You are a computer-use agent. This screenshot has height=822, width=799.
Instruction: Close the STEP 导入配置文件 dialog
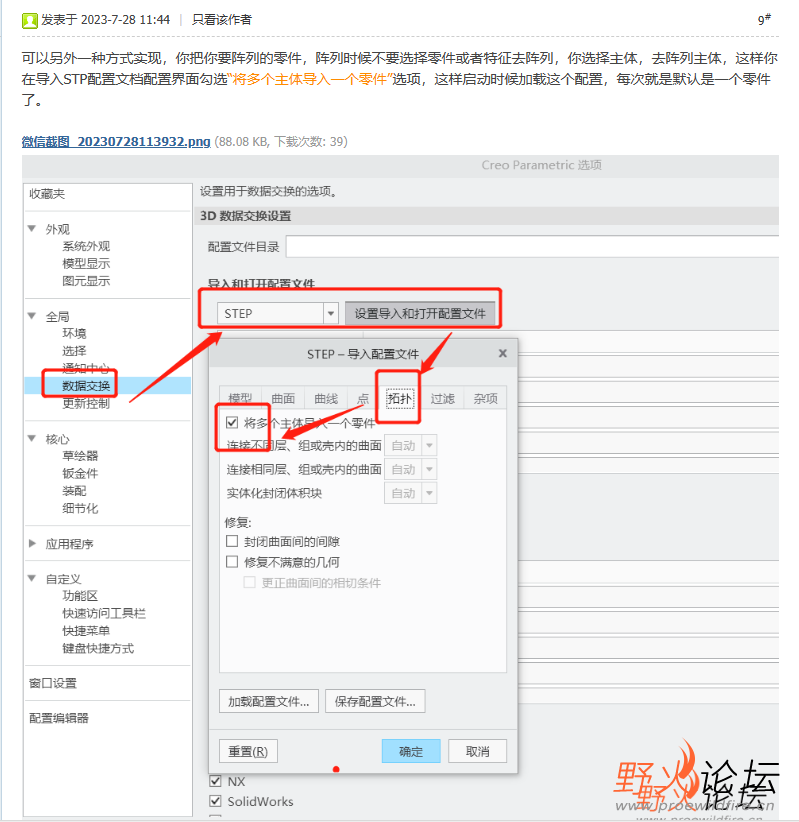point(503,353)
